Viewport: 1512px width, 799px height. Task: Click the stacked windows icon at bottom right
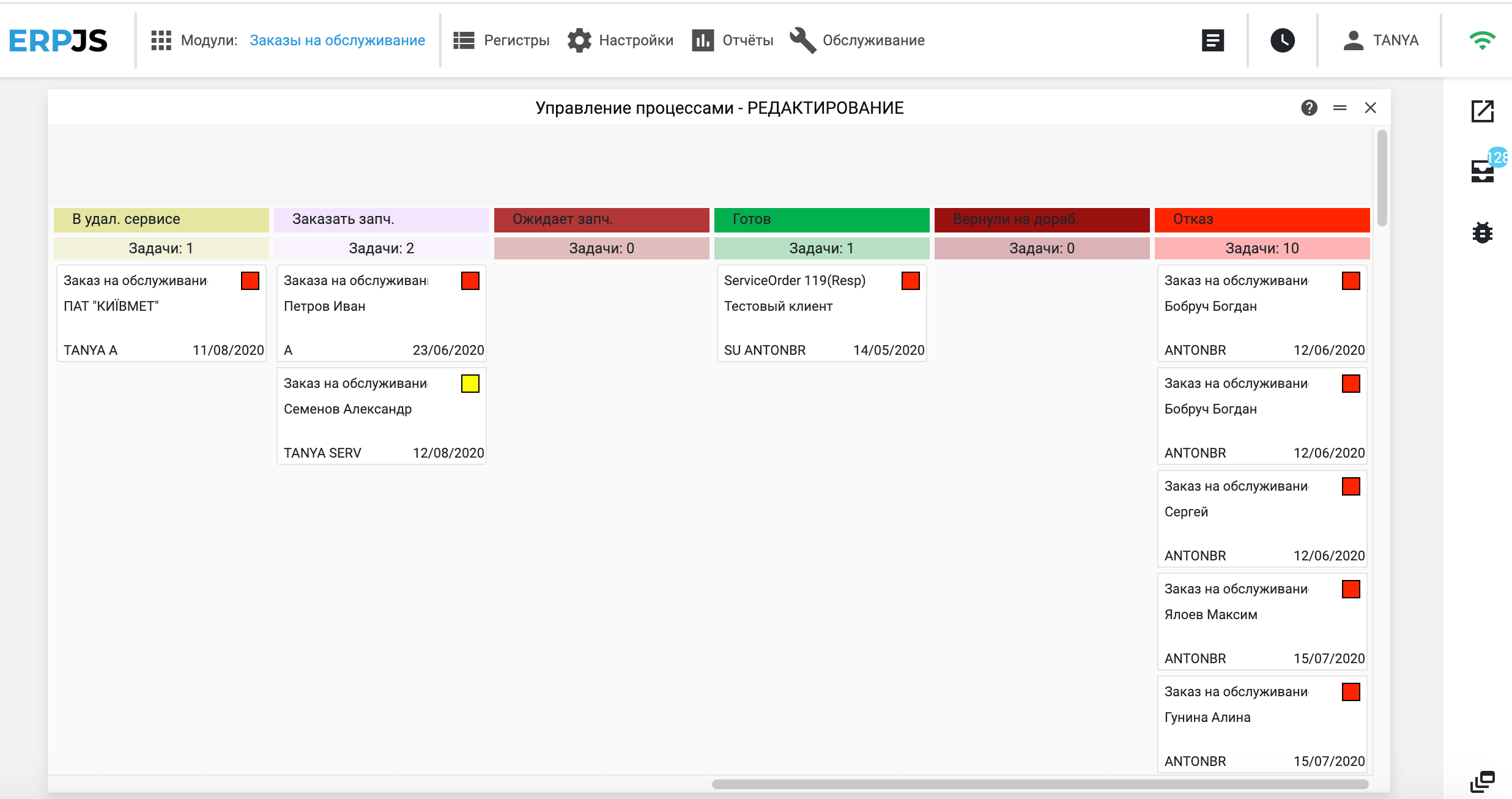pos(1482,781)
